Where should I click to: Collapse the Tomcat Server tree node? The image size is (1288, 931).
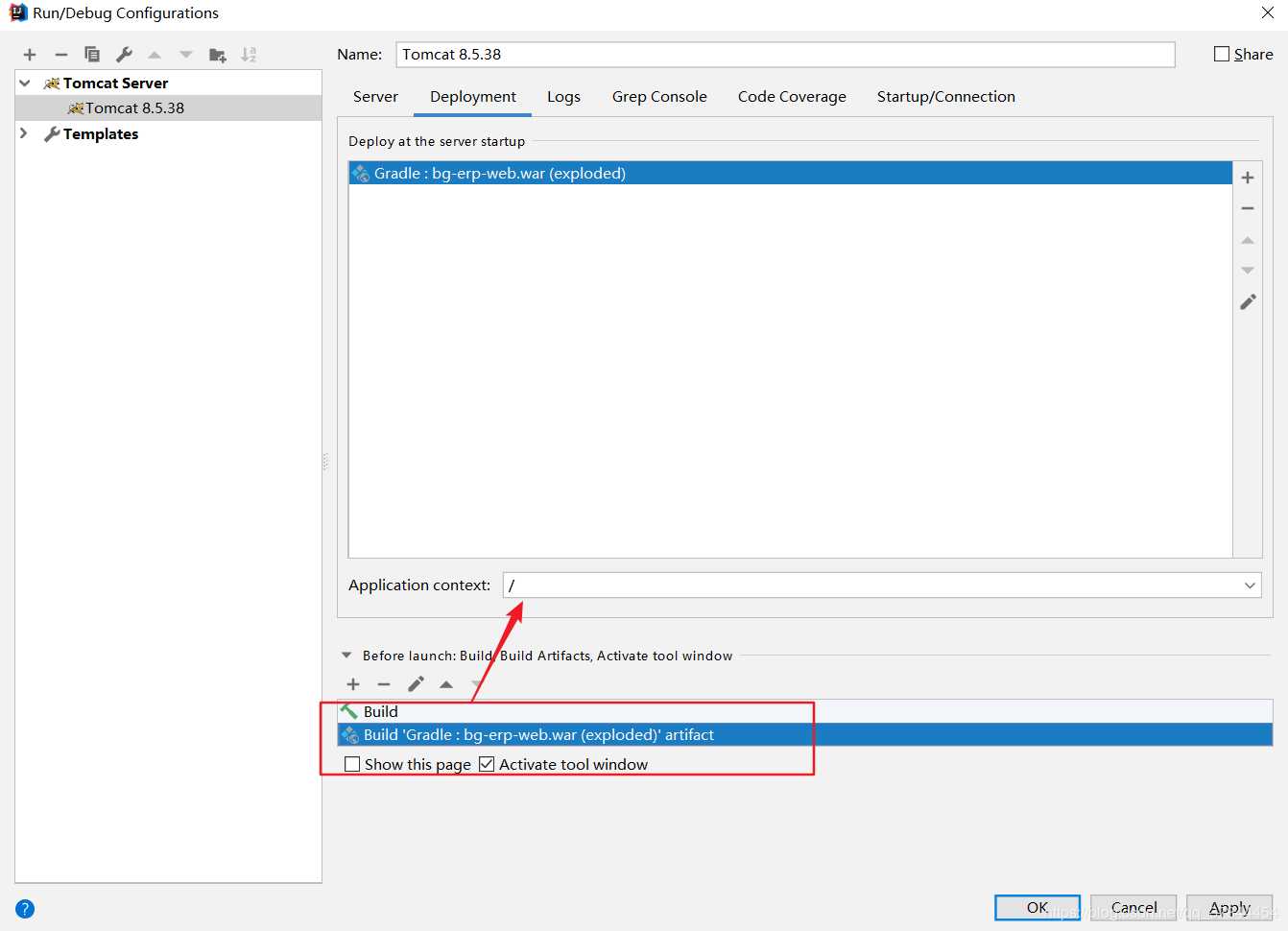point(25,84)
